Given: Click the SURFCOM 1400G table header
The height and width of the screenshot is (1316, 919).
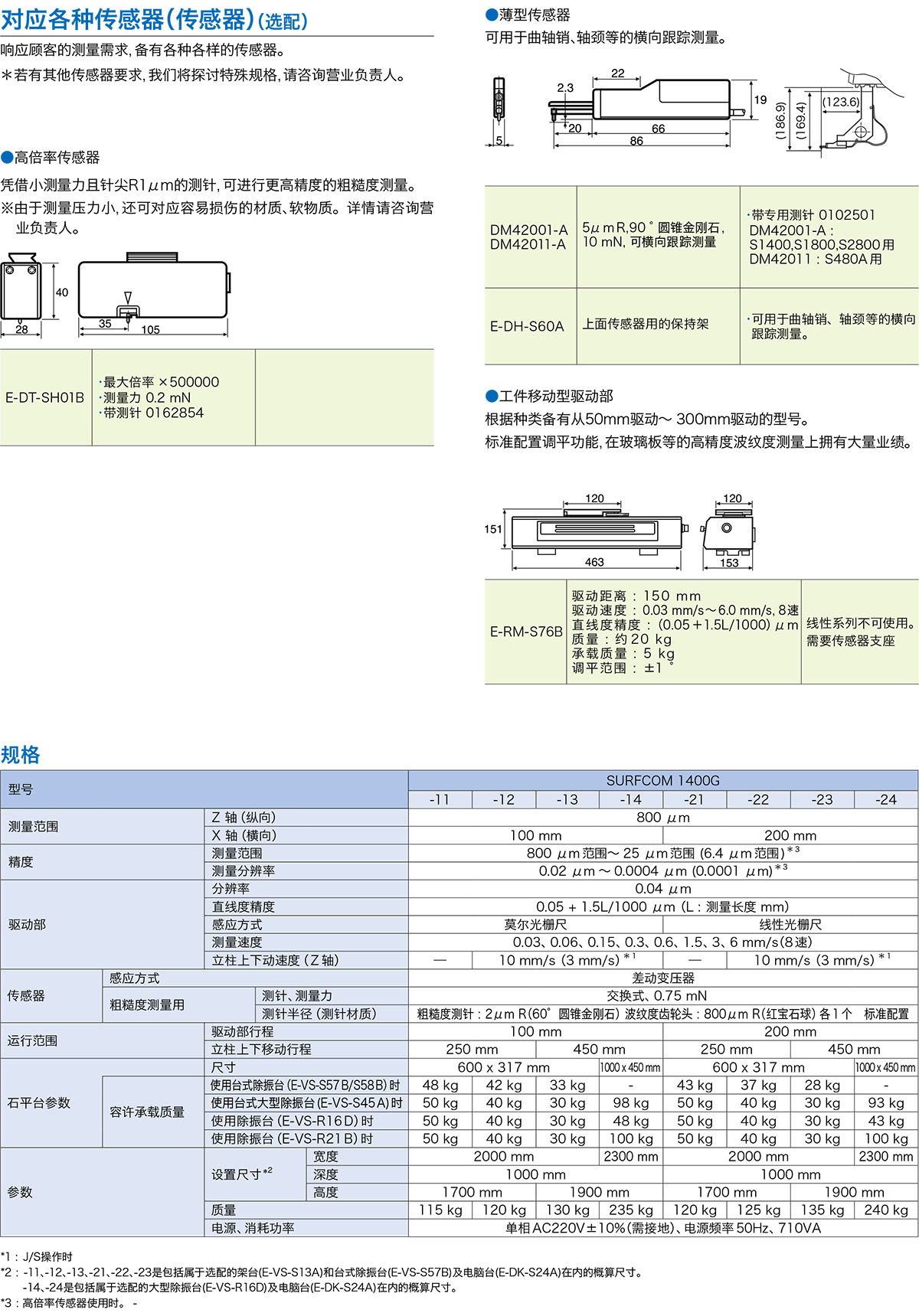Looking at the screenshot, I should (662, 781).
